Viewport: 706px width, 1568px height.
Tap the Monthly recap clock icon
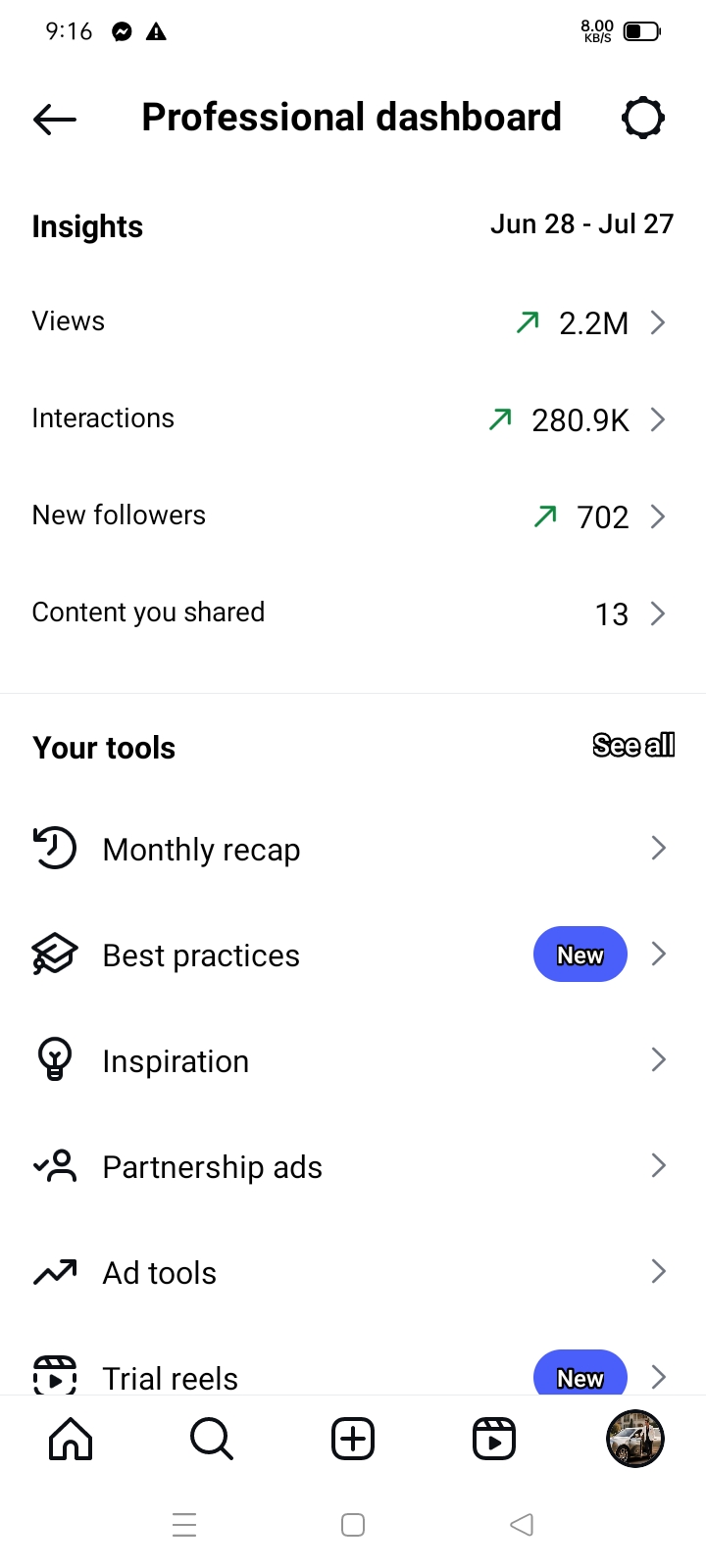[x=55, y=849]
